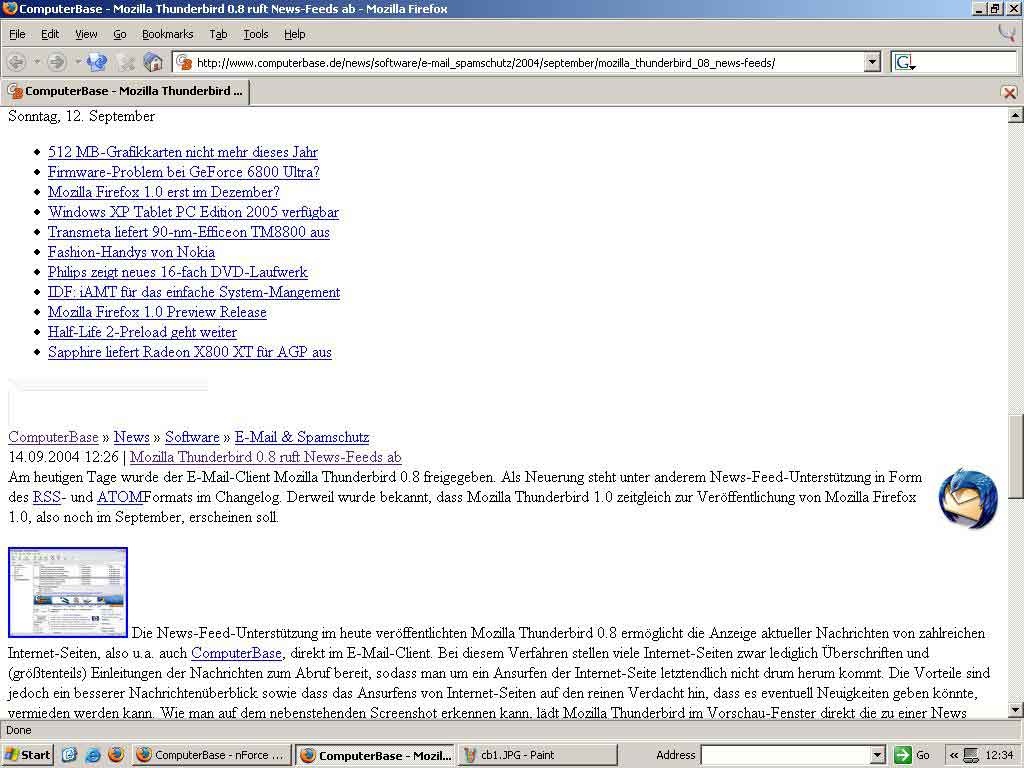The image size is (1024, 768).
Task: Click the Google search input field
Action: (967, 63)
